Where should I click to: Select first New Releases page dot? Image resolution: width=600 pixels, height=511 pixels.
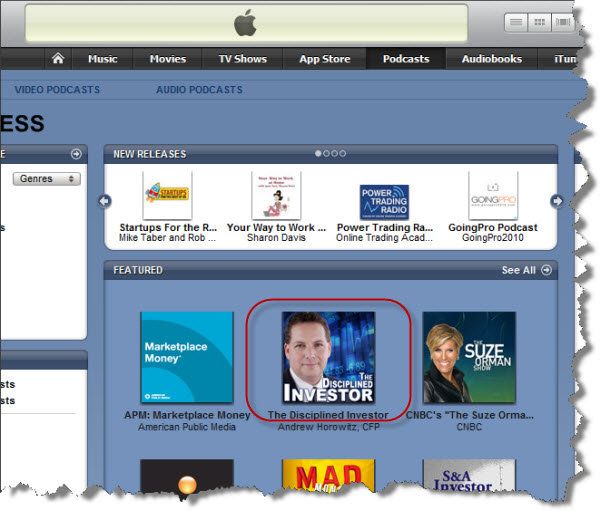coord(318,153)
